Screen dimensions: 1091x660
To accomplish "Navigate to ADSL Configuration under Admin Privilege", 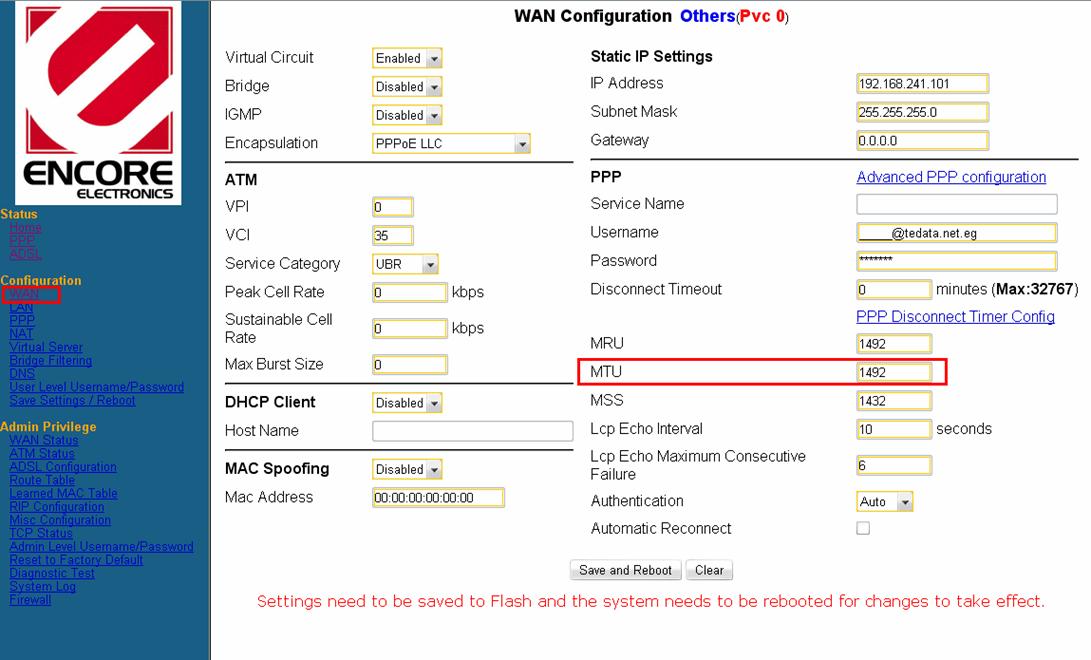I will (x=62, y=466).
